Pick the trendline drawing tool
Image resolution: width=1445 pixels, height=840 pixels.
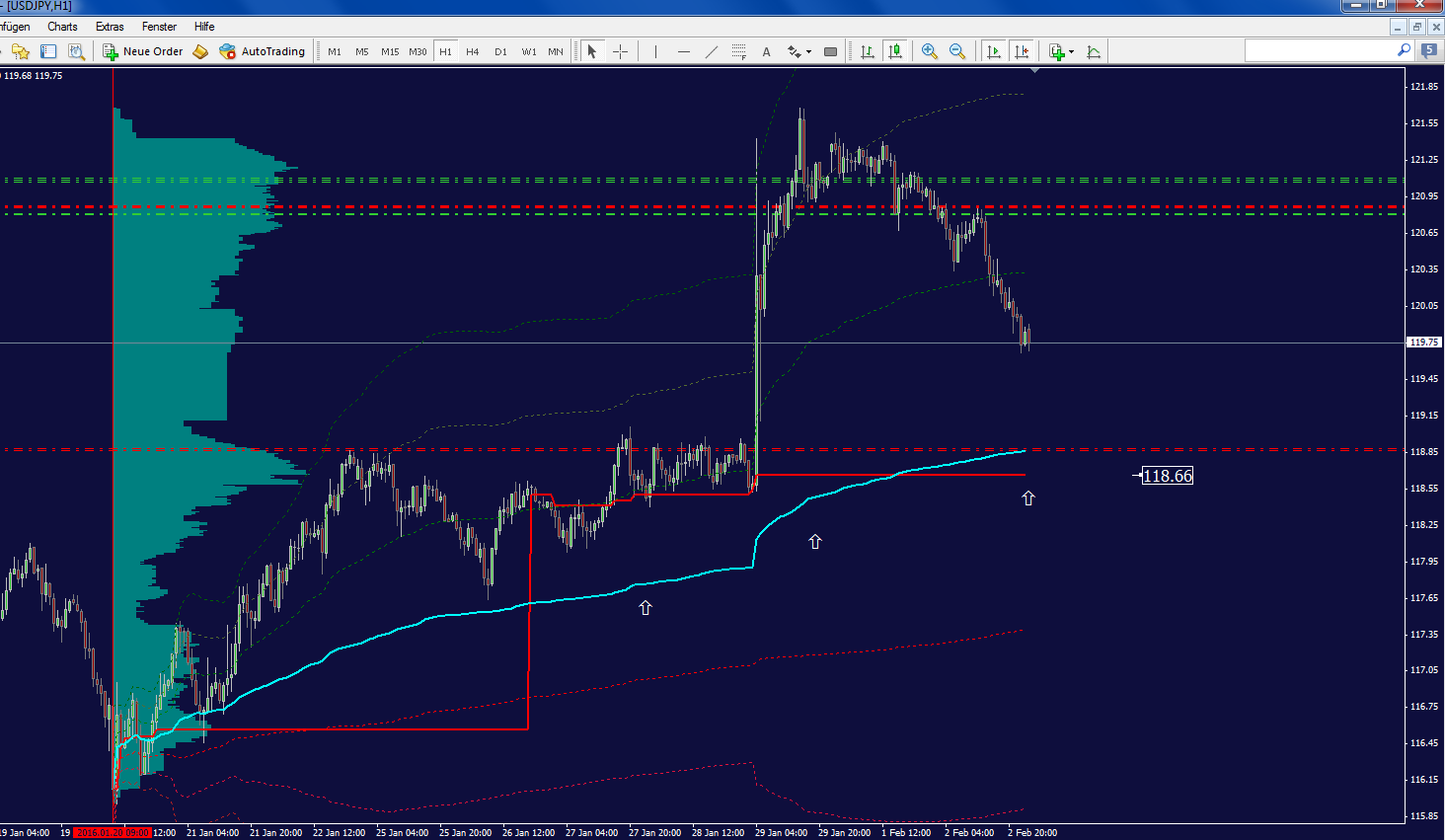pyautogui.click(x=712, y=51)
